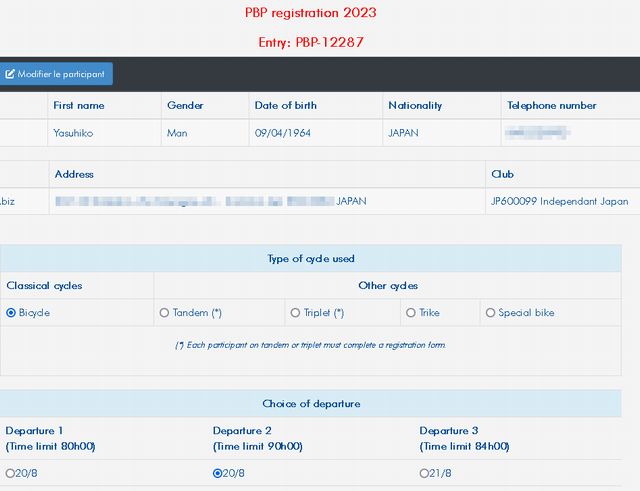The width and height of the screenshot is (640, 491).
Task: Pick the Trike radio button
Action: click(411, 313)
